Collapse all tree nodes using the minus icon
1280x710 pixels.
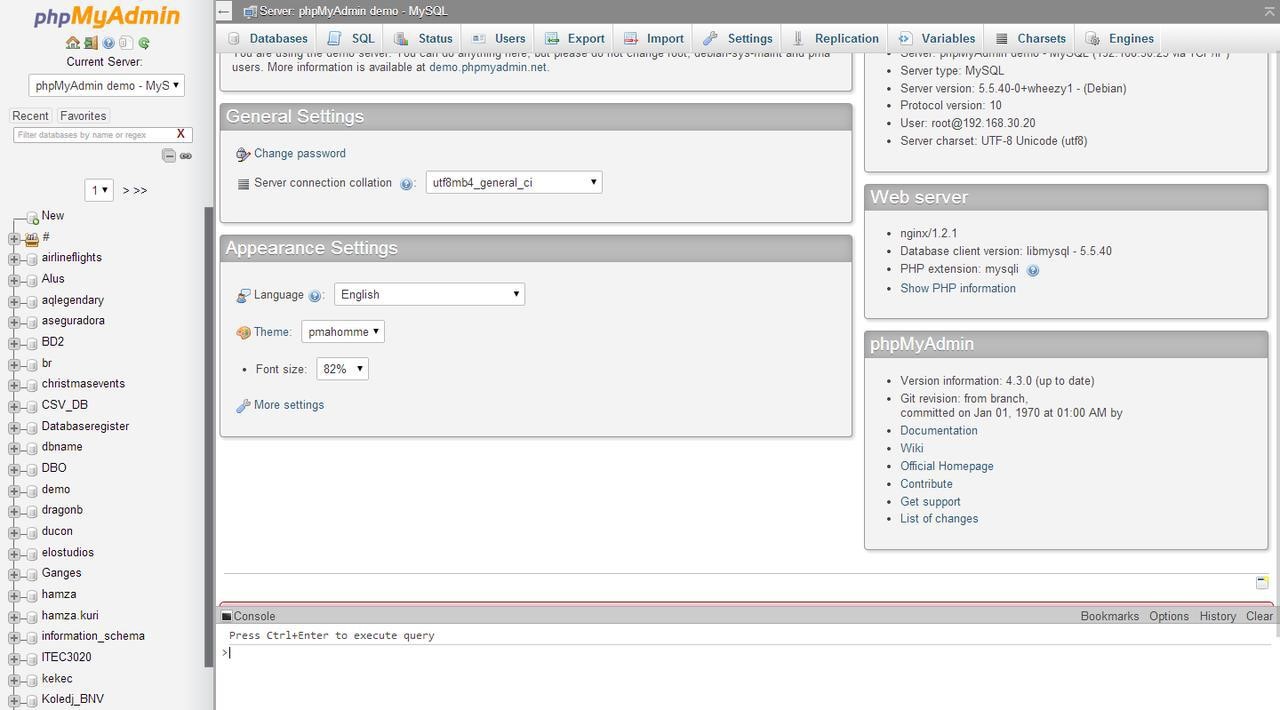[x=169, y=156]
